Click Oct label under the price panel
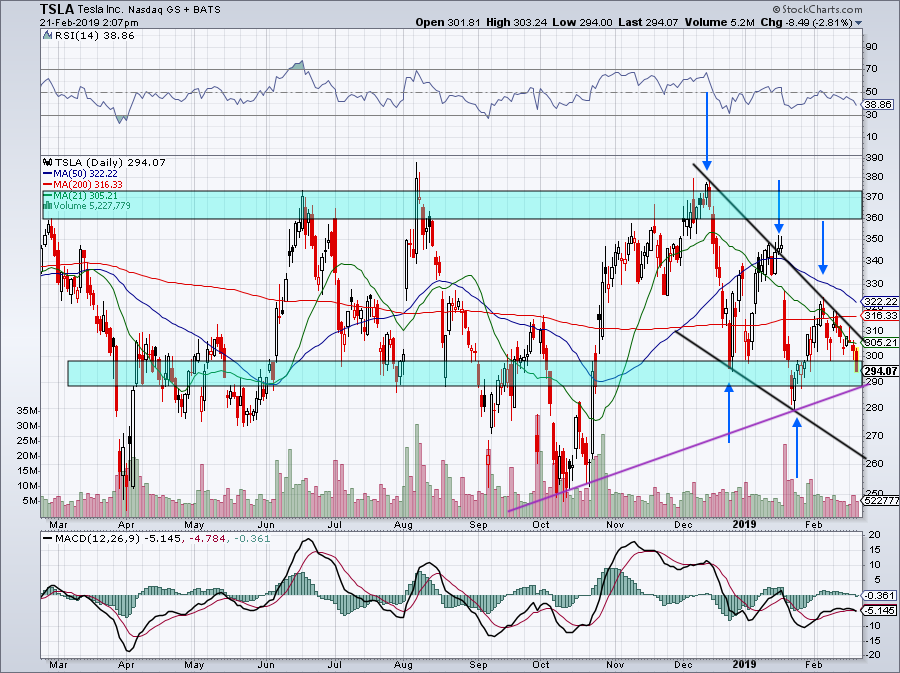Image resolution: width=900 pixels, height=673 pixels. pyautogui.click(x=541, y=524)
